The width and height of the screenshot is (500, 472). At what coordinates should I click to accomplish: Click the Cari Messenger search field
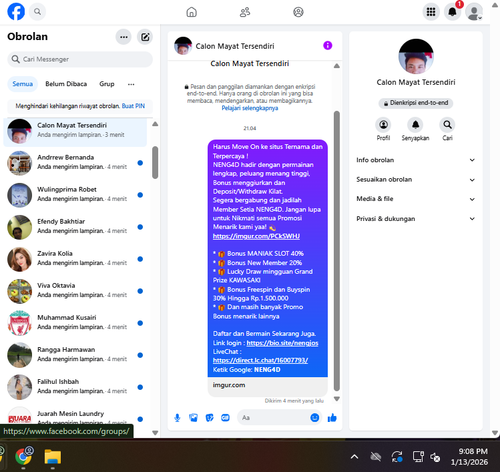80,59
